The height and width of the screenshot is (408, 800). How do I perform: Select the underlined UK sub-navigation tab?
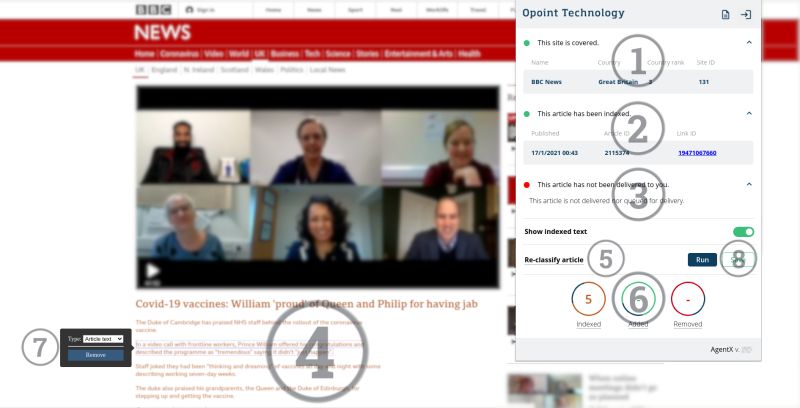(x=140, y=70)
